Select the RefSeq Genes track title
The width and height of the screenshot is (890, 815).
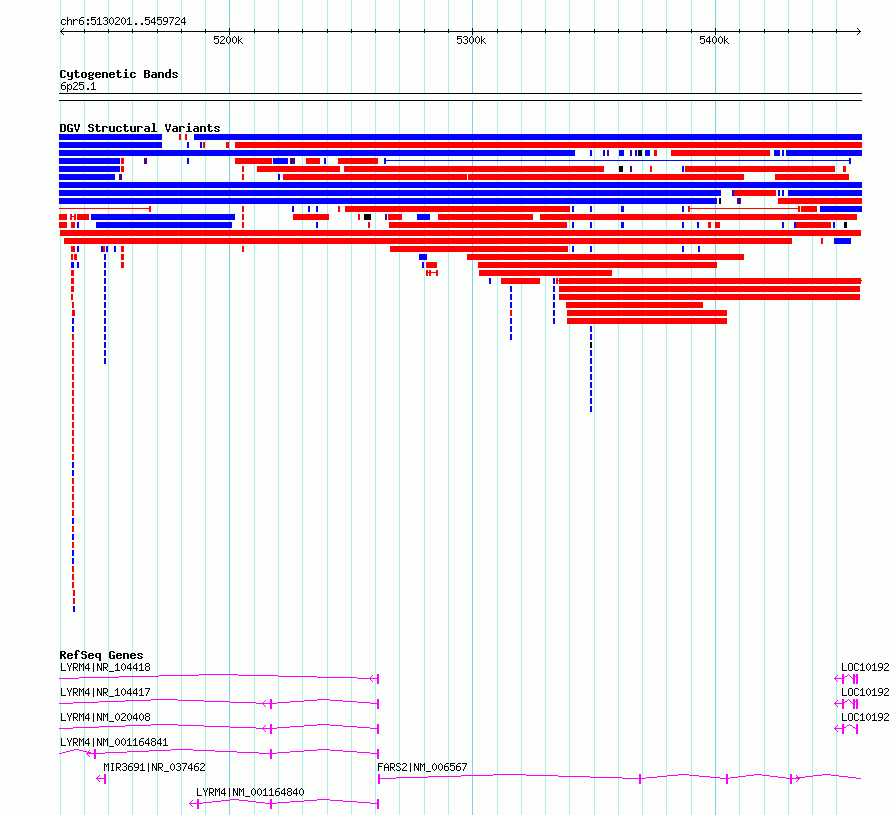(x=101, y=655)
